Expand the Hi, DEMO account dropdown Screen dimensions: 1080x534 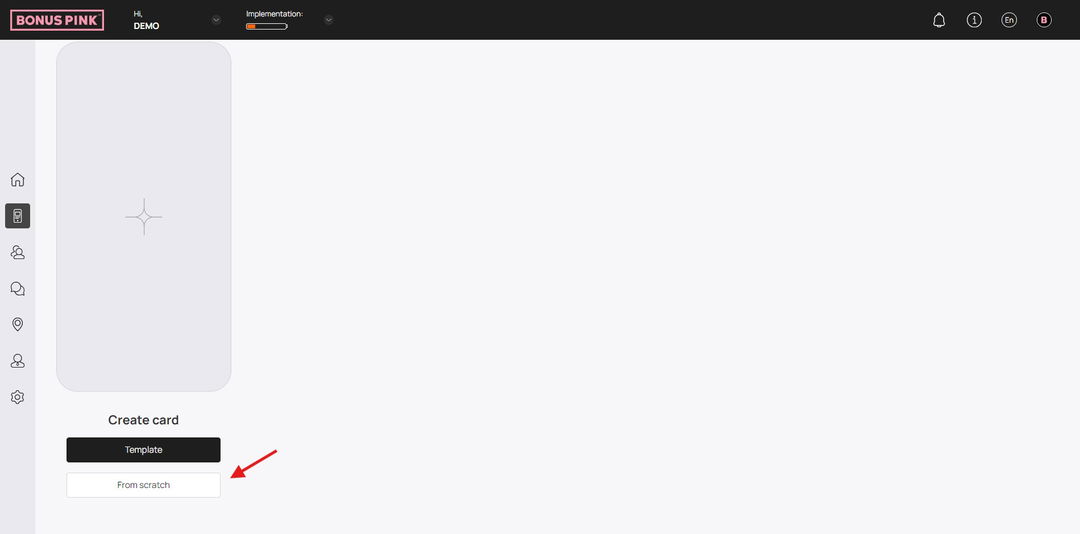[216, 20]
